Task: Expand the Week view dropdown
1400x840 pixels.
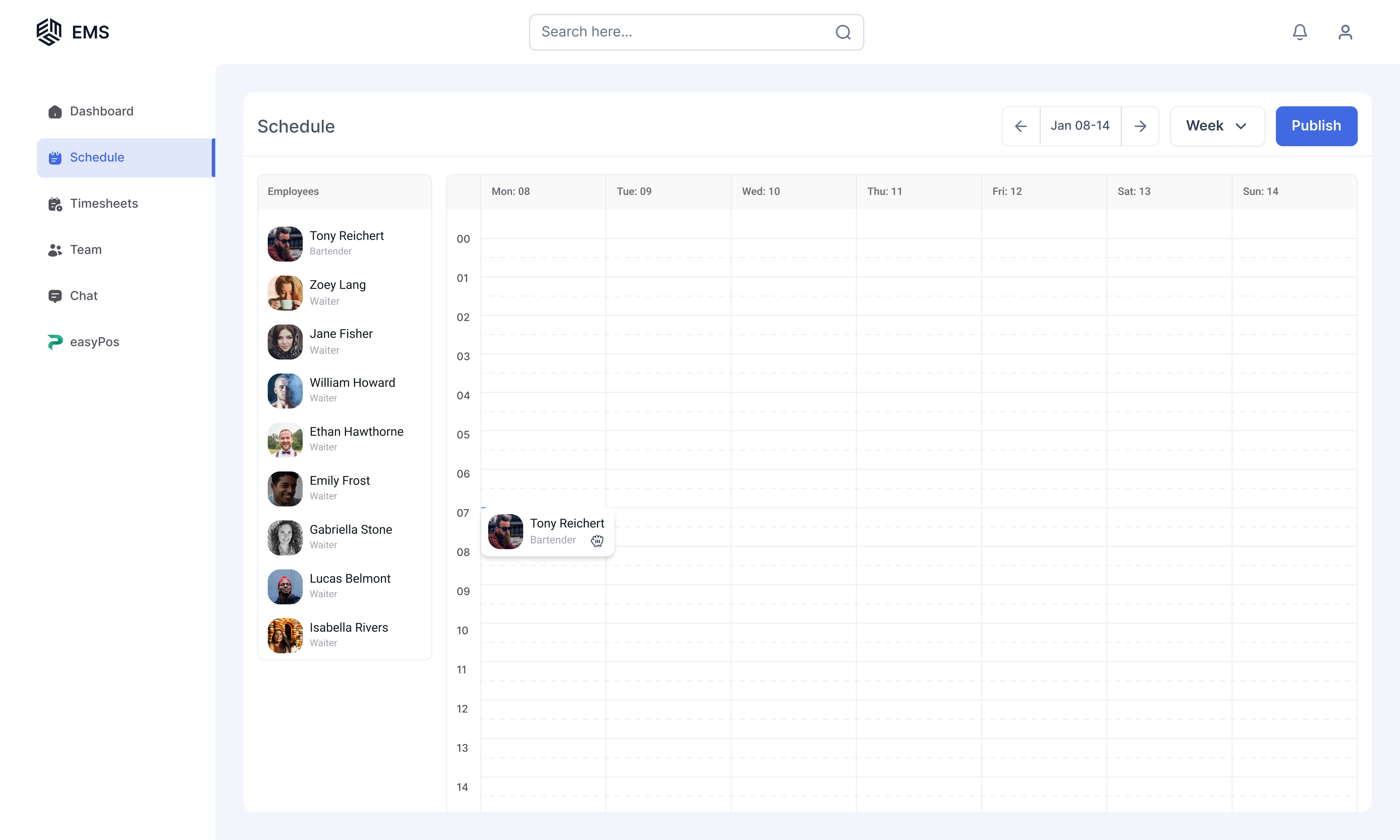Action: tap(1217, 126)
